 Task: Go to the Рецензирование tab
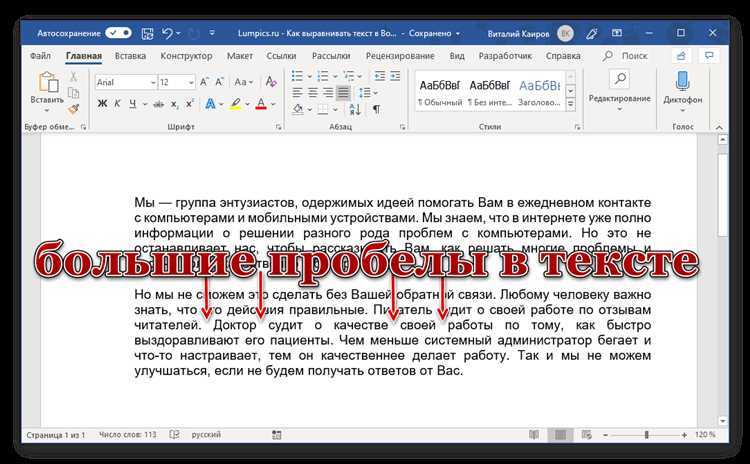tap(400, 56)
